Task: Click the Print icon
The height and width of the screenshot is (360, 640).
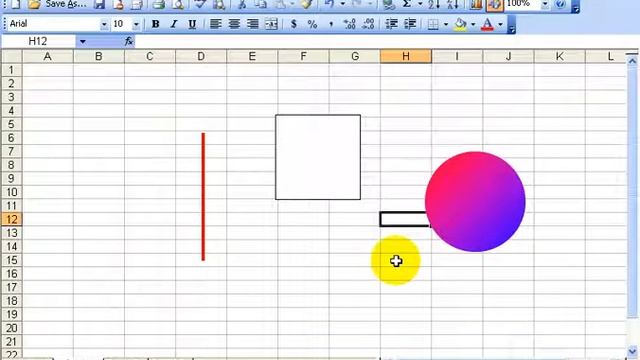Action: pyautogui.click(x=158, y=4)
